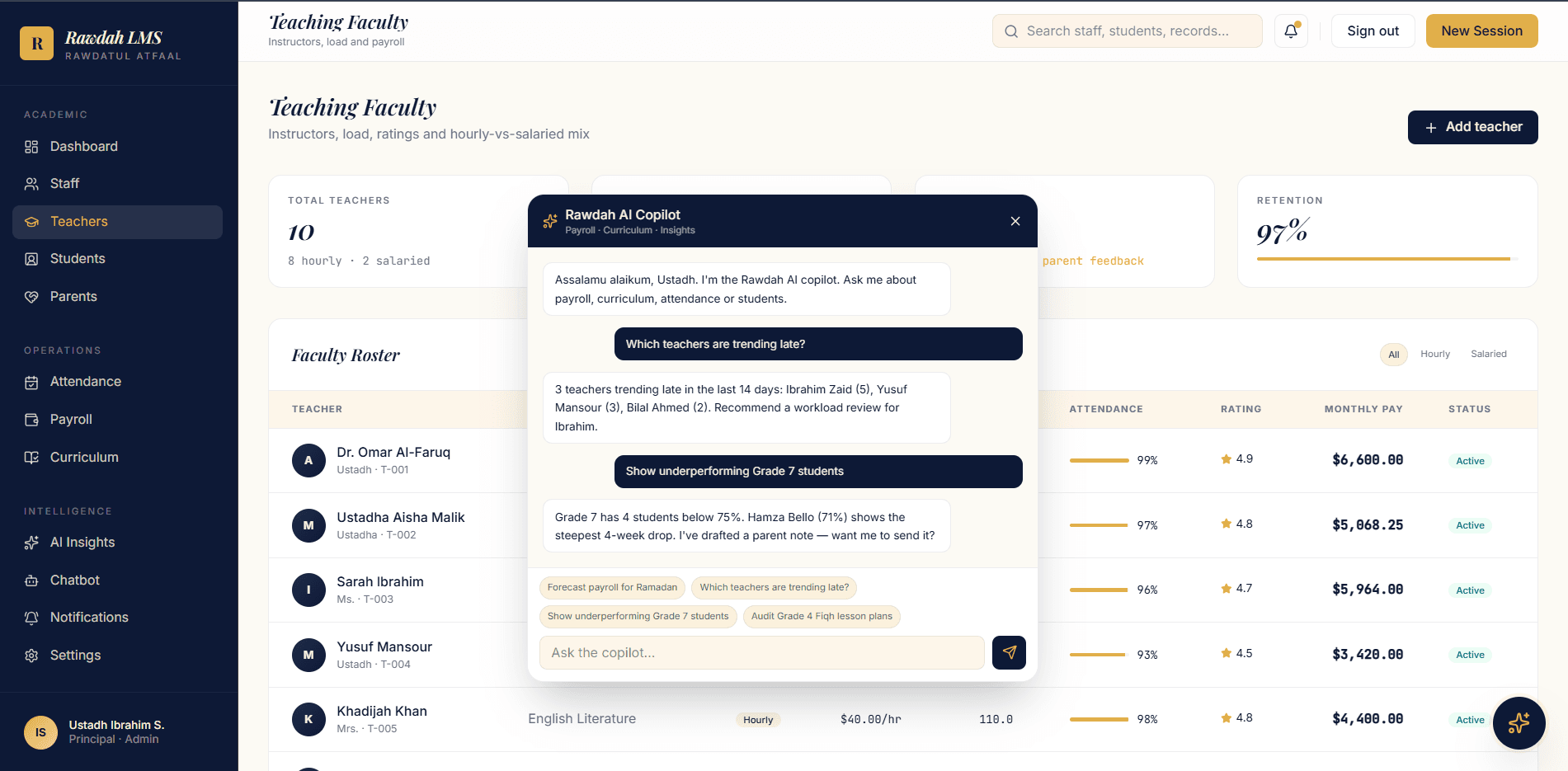The image size is (1568, 771).
Task: Open the Curriculum book icon
Action: [31, 458]
